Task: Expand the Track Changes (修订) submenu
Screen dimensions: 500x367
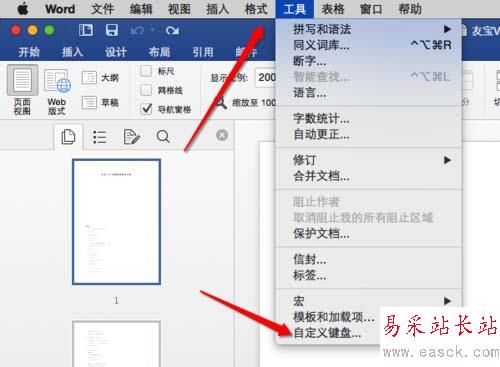Action: coord(368,160)
